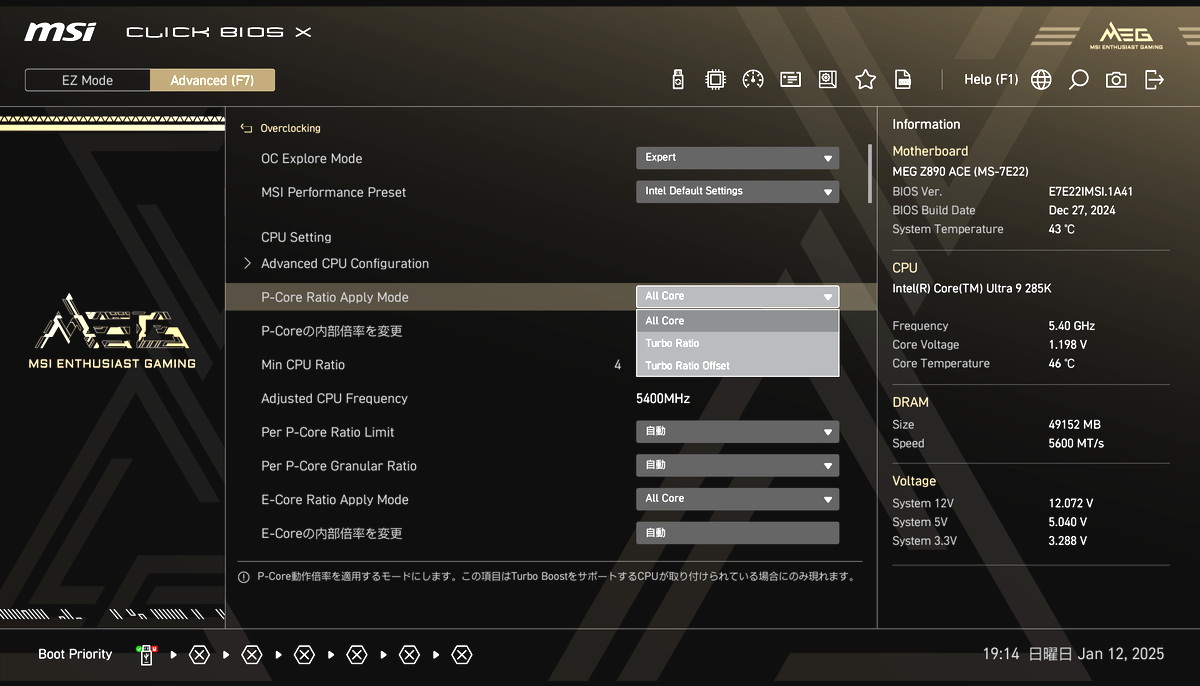Click the memory profile card icon

pyautogui.click(x=790, y=80)
